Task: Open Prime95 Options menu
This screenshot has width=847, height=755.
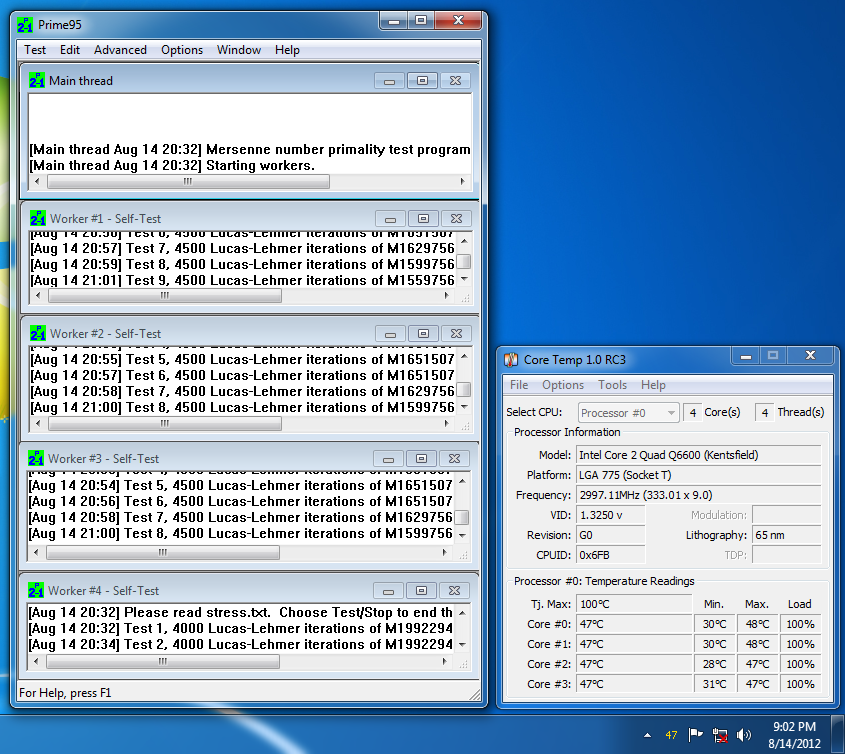Action: (182, 50)
